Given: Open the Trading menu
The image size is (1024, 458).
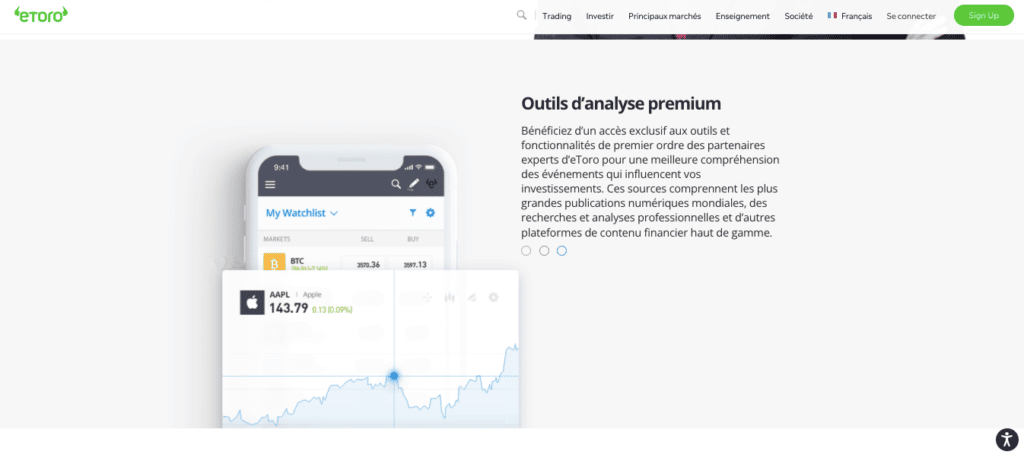Looking at the screenshot, I should click(556, 16).
